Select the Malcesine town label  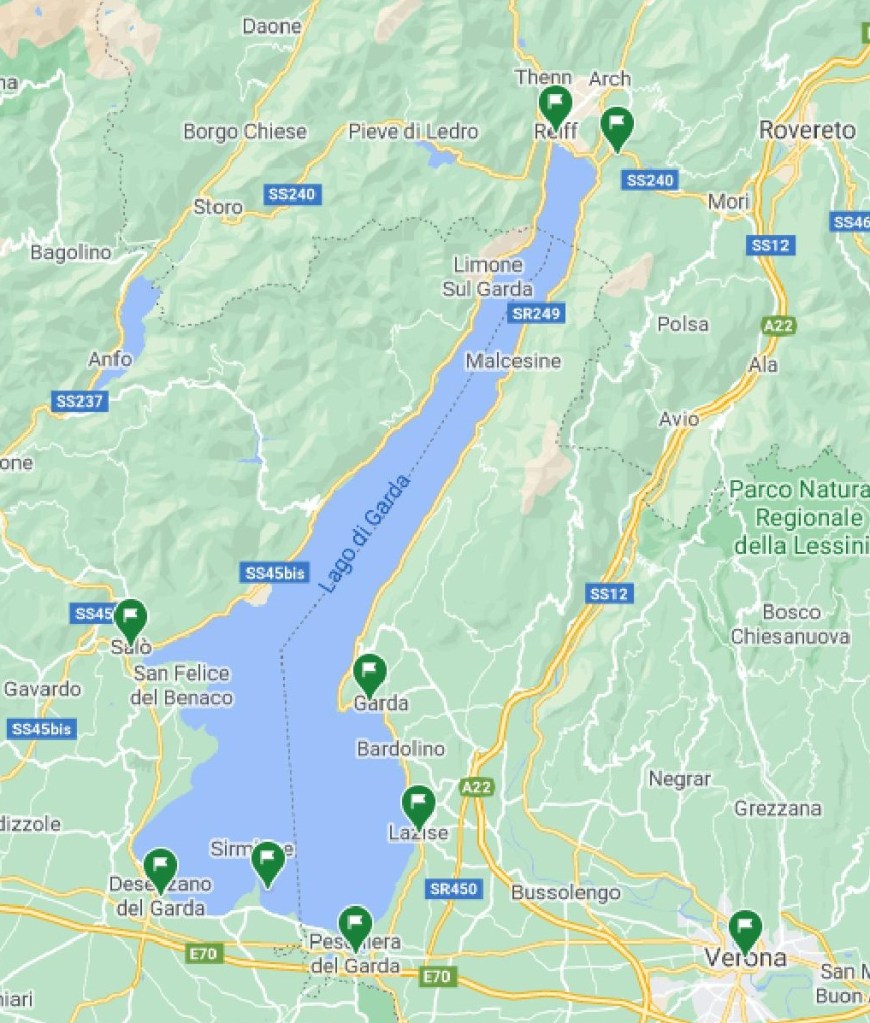pyautogui.click(x=513, y=361)
